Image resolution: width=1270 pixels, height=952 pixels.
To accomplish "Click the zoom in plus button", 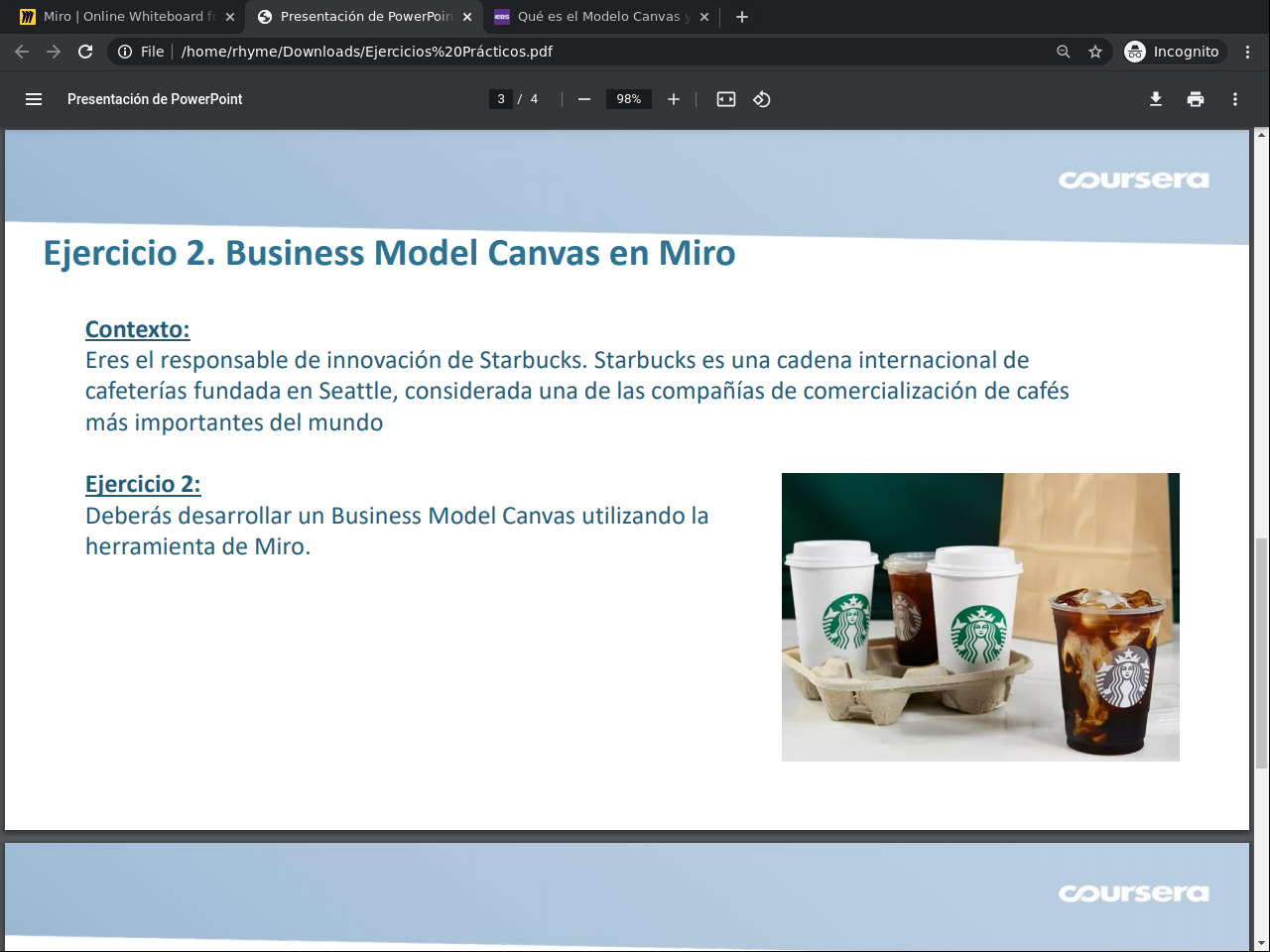I will click(x=674, y=99).
